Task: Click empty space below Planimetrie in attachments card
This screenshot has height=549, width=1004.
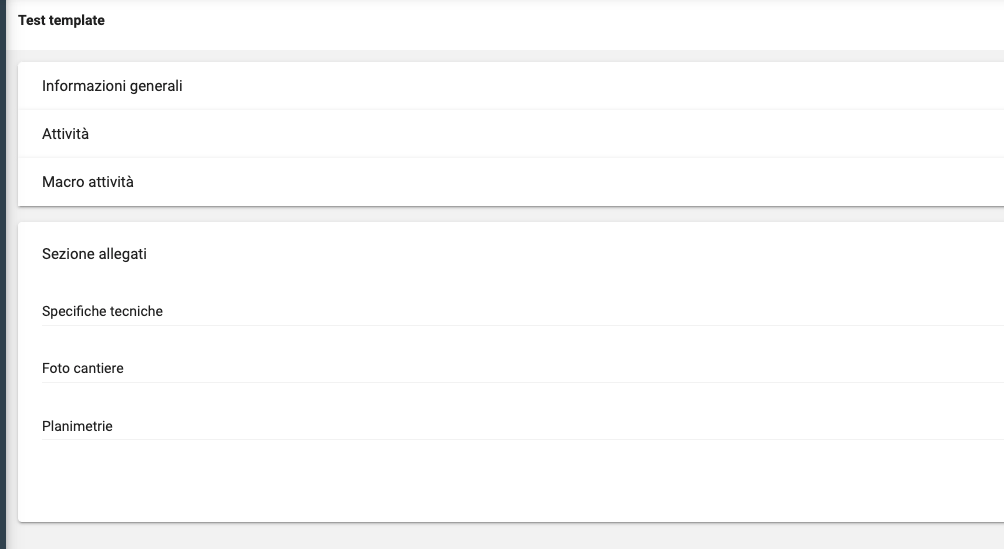Action: pos(500,480)
